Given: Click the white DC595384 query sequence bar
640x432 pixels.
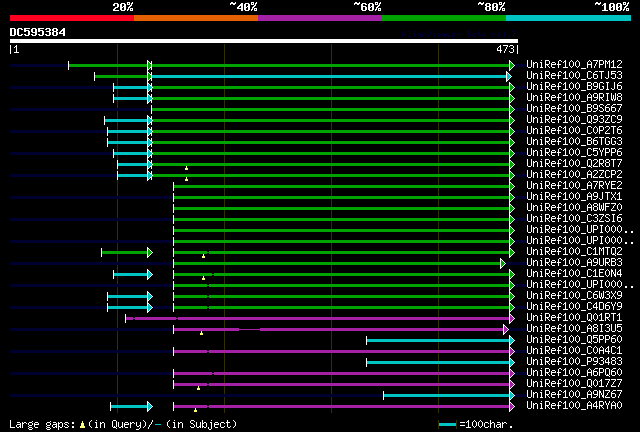Looking at the screenshot, I should pyautogui.click(x=264, y=41).
